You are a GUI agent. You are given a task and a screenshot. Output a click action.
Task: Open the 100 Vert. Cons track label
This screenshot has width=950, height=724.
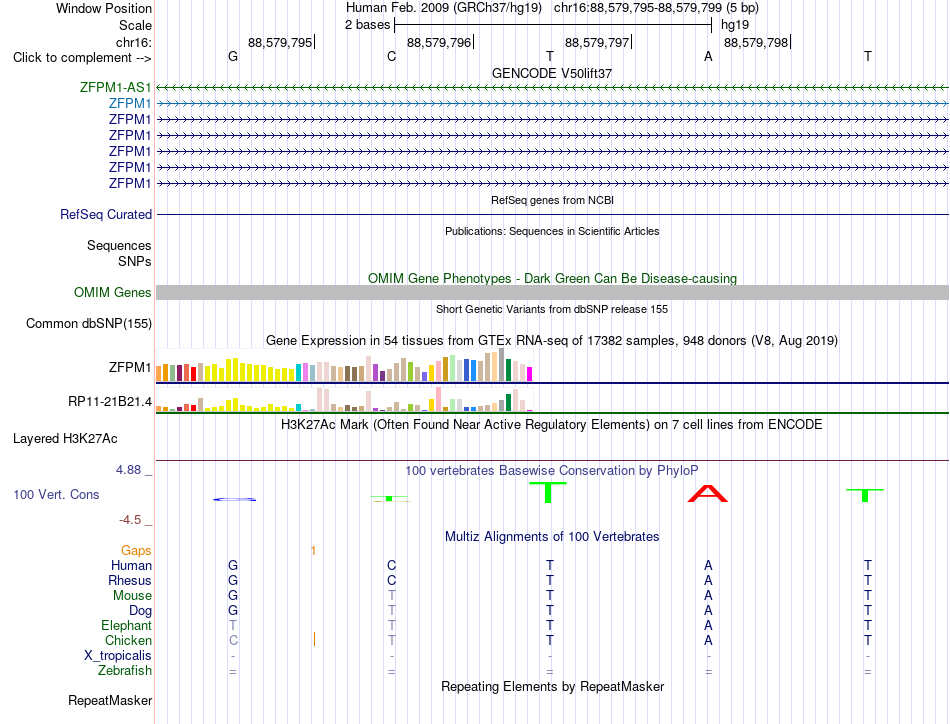click(56, 494)
